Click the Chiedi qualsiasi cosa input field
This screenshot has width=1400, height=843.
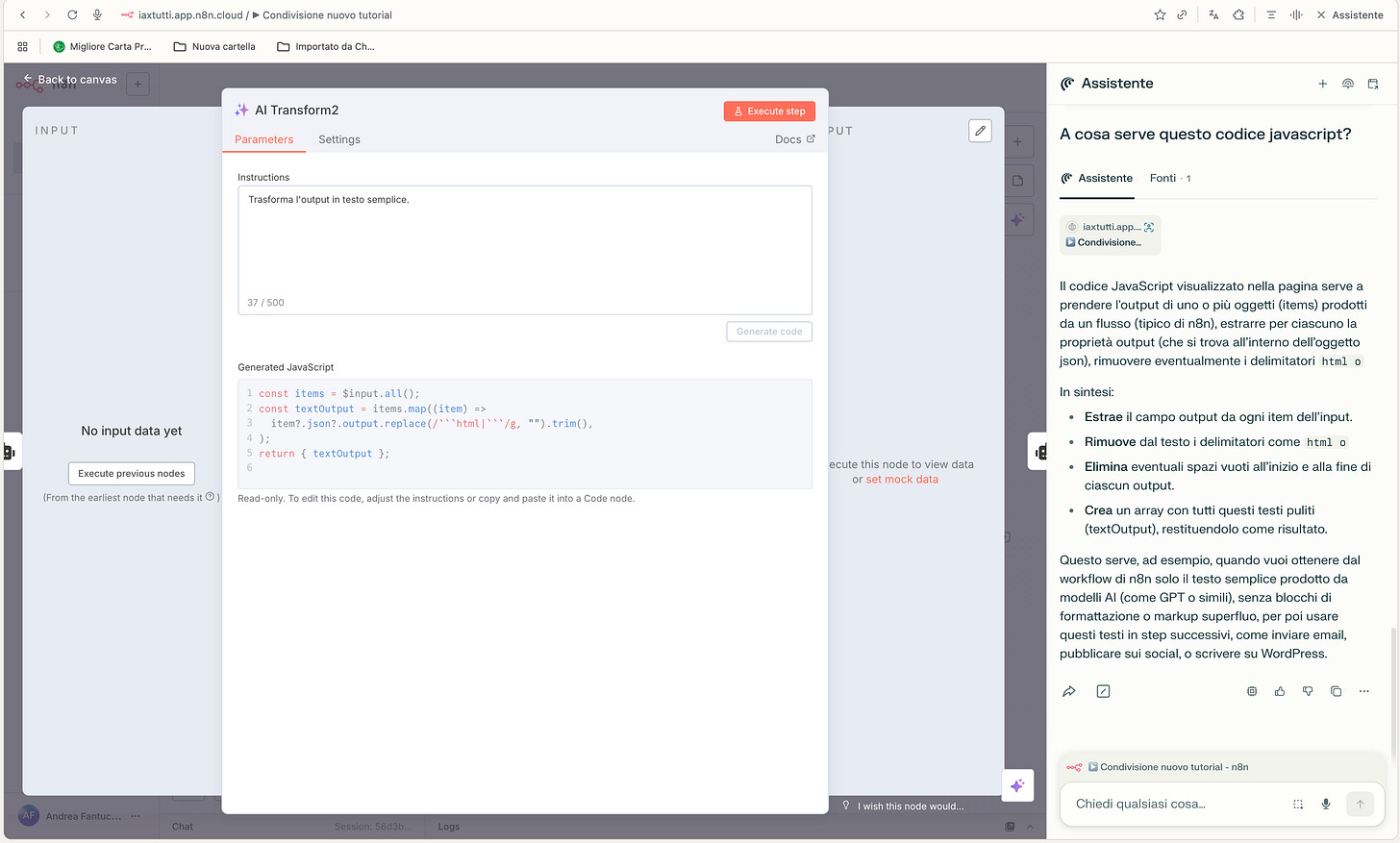click(x=1173, y=804)
